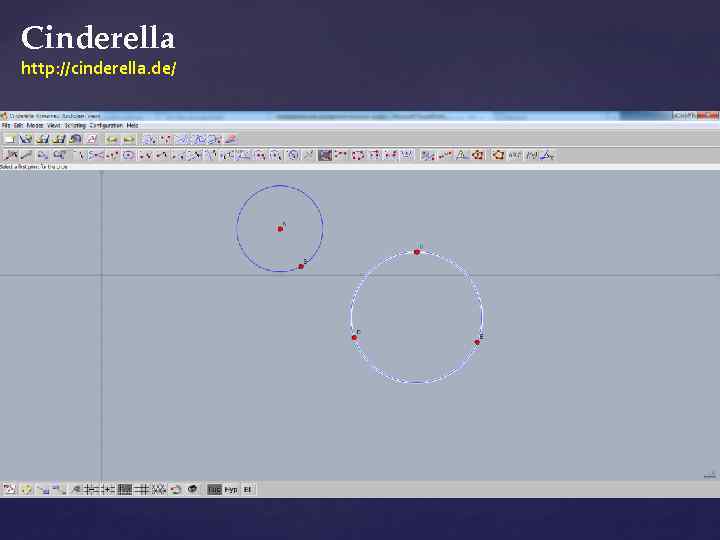Toggle the dark filled grid display button
Screen dimensions: 720x540
click(x=125, y=489)
